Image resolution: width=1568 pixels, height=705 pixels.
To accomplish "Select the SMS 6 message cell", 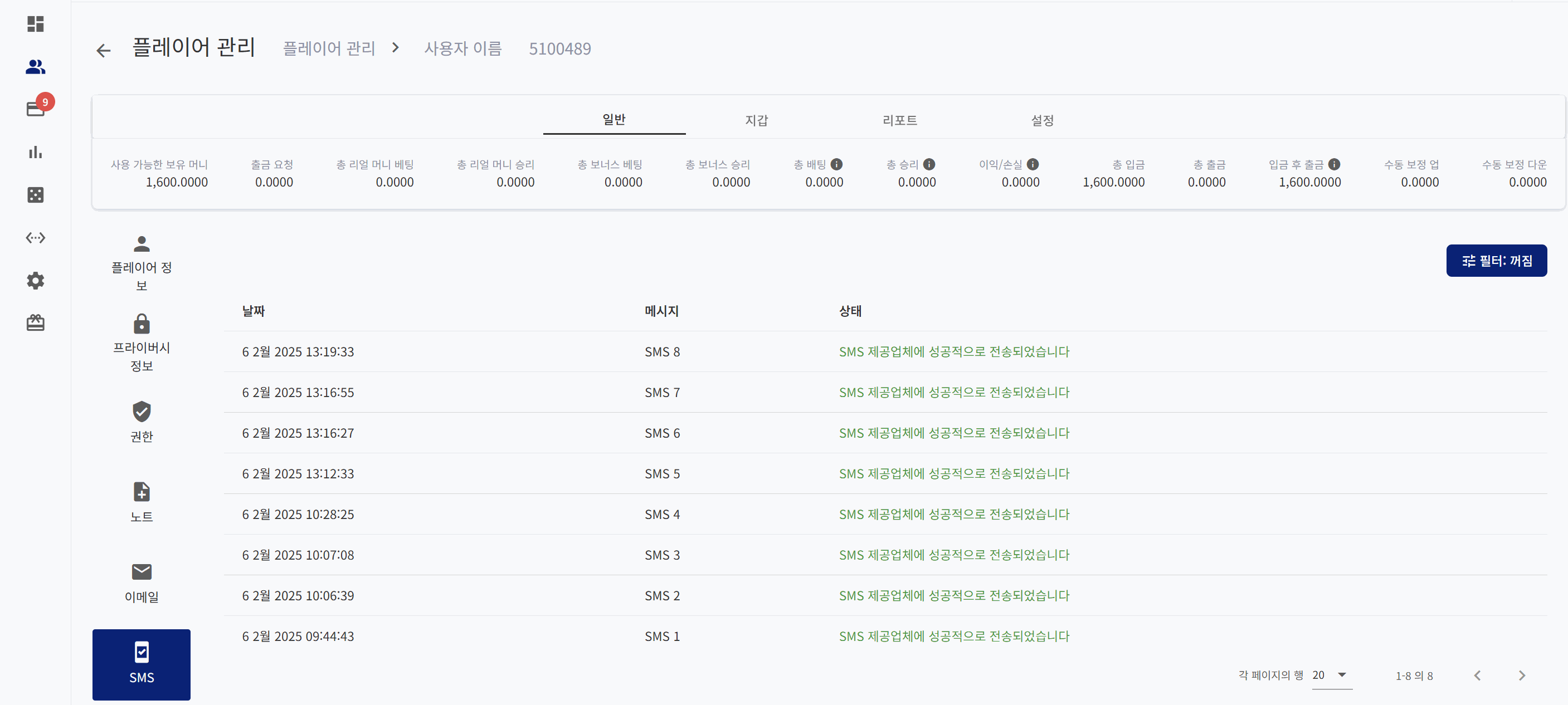I will click(x=663, y=433).
